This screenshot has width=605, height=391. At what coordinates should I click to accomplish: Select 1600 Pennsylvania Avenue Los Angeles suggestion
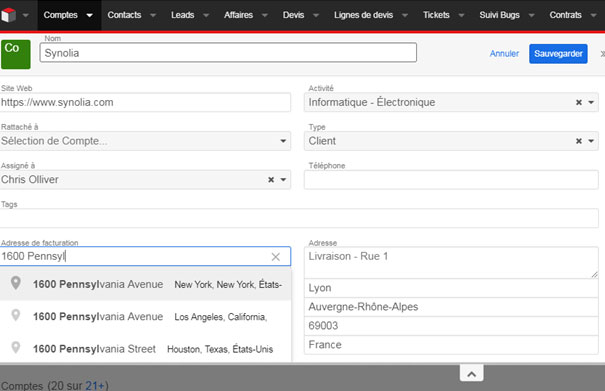tap(145, 317)
